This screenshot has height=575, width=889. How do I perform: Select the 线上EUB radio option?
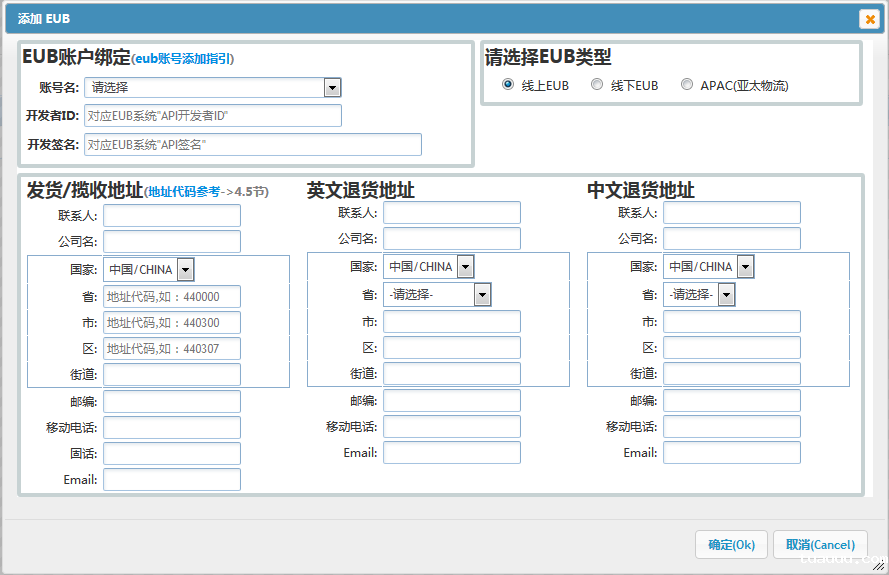pyautogui.click(x=508, y=85)
